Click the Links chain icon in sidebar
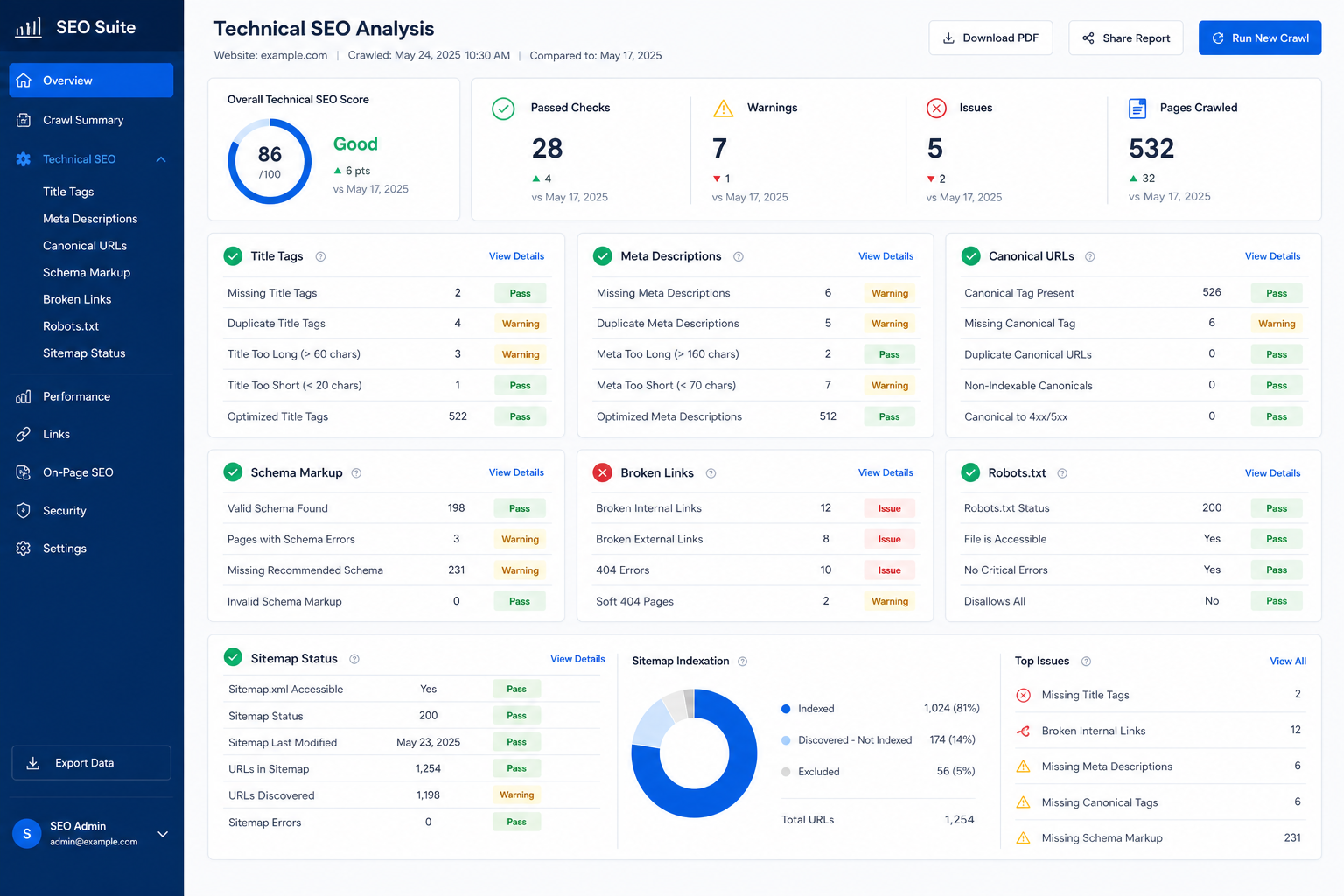Viewport: 1344px width, 896px height. [x=24, y=434]
